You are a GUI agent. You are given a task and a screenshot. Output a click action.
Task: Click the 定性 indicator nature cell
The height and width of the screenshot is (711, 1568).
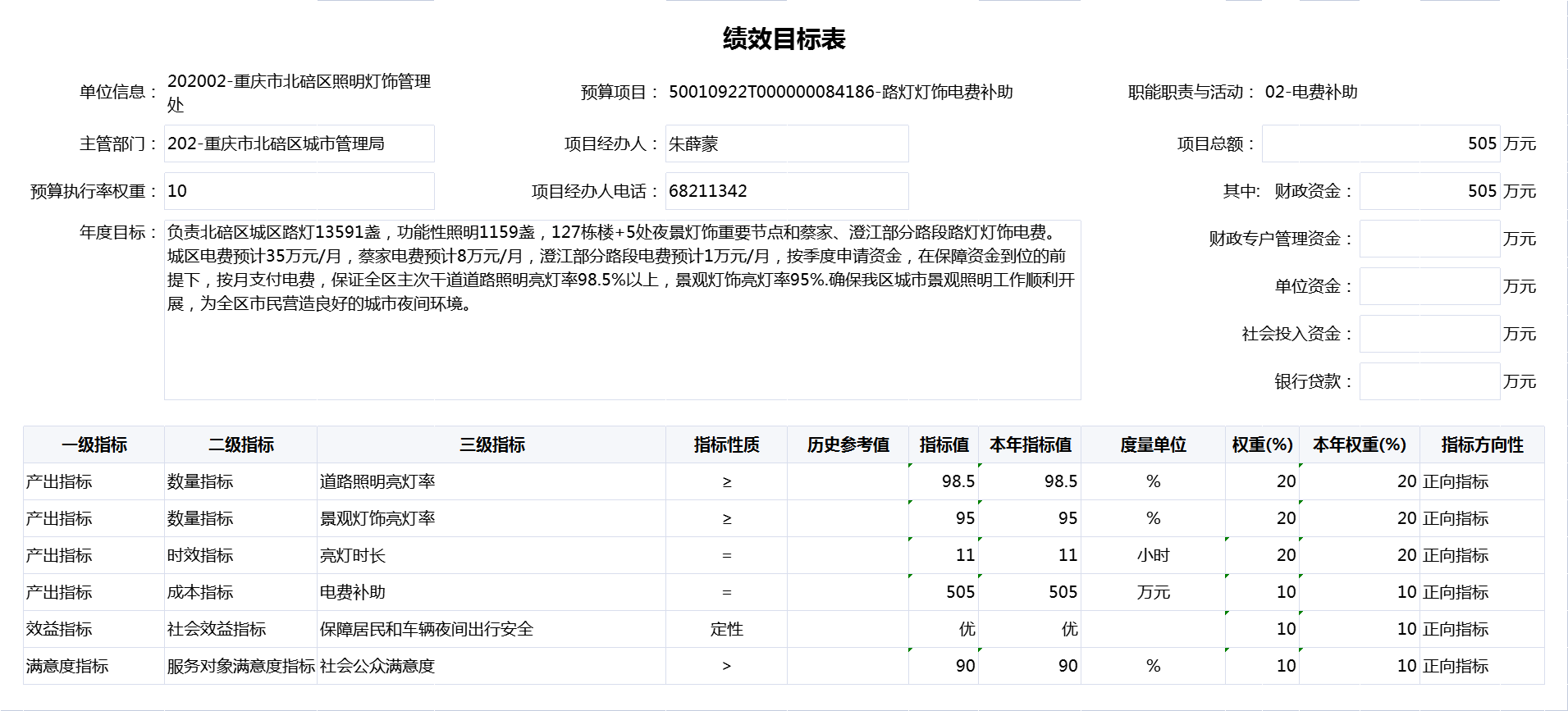click(x=726, y=629)
